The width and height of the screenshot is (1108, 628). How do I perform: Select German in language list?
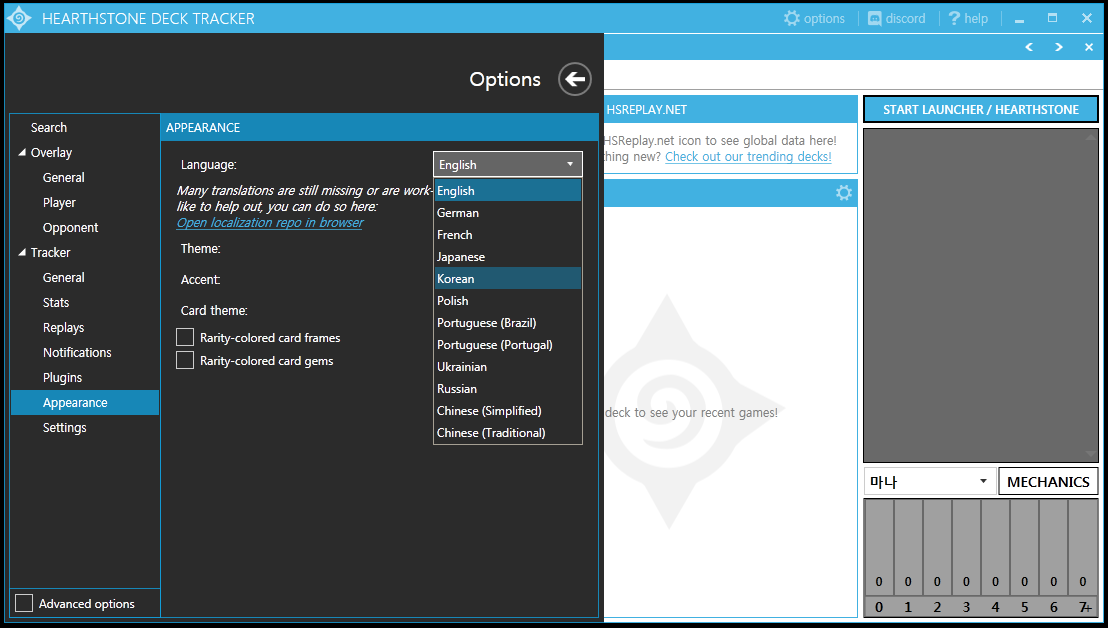tap(507, 213)
